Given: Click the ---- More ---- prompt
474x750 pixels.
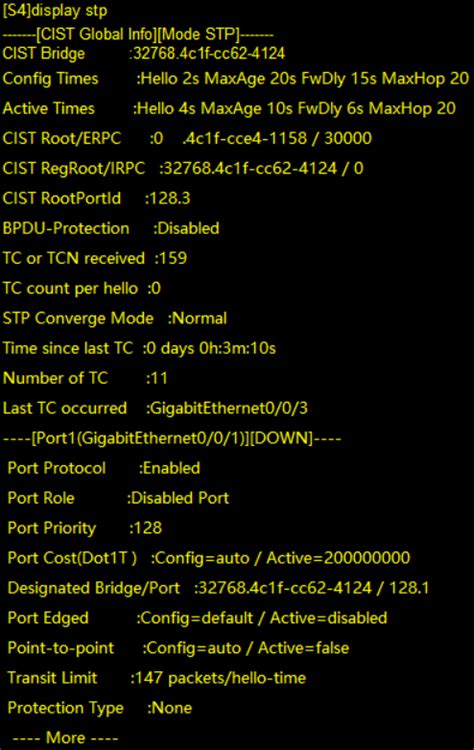Looking at the screenshot, I should click(66, 738).
